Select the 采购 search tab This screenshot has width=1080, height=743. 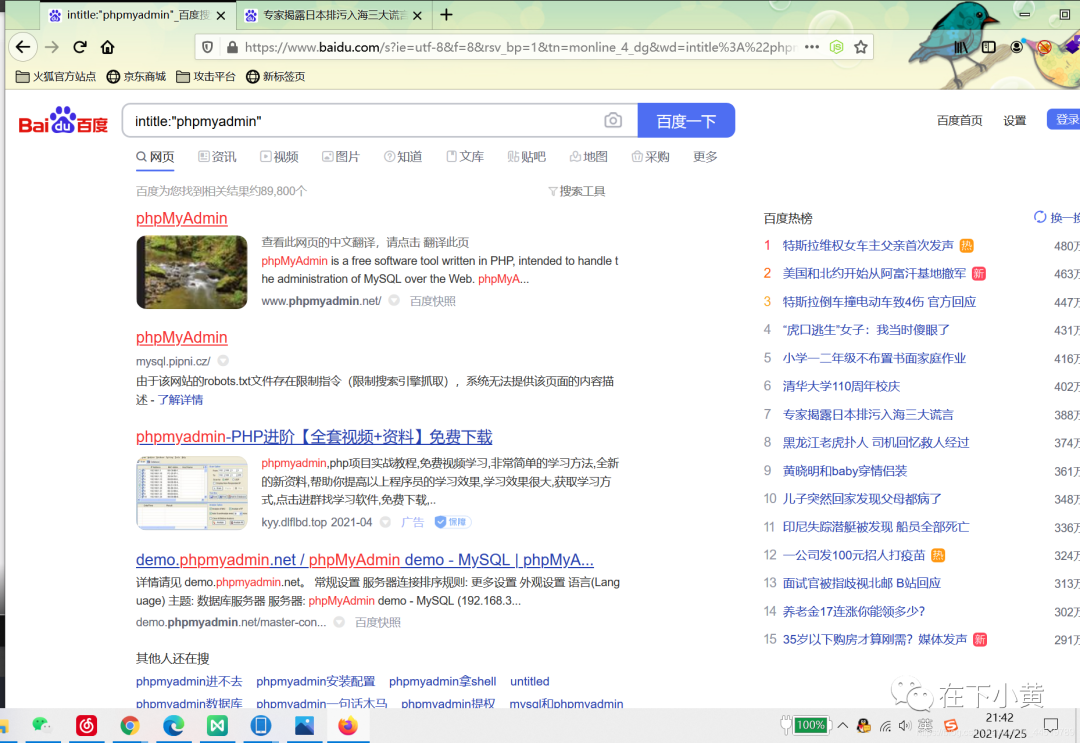click(651, 157)
